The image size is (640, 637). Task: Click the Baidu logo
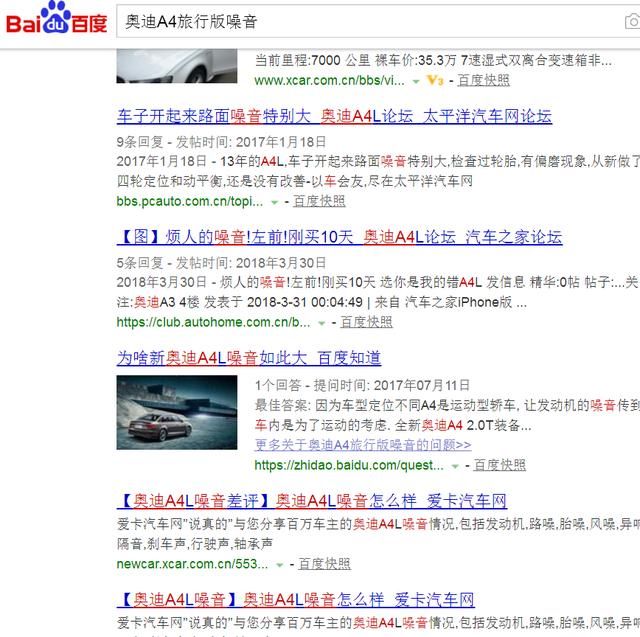click(x=56, y=19)
